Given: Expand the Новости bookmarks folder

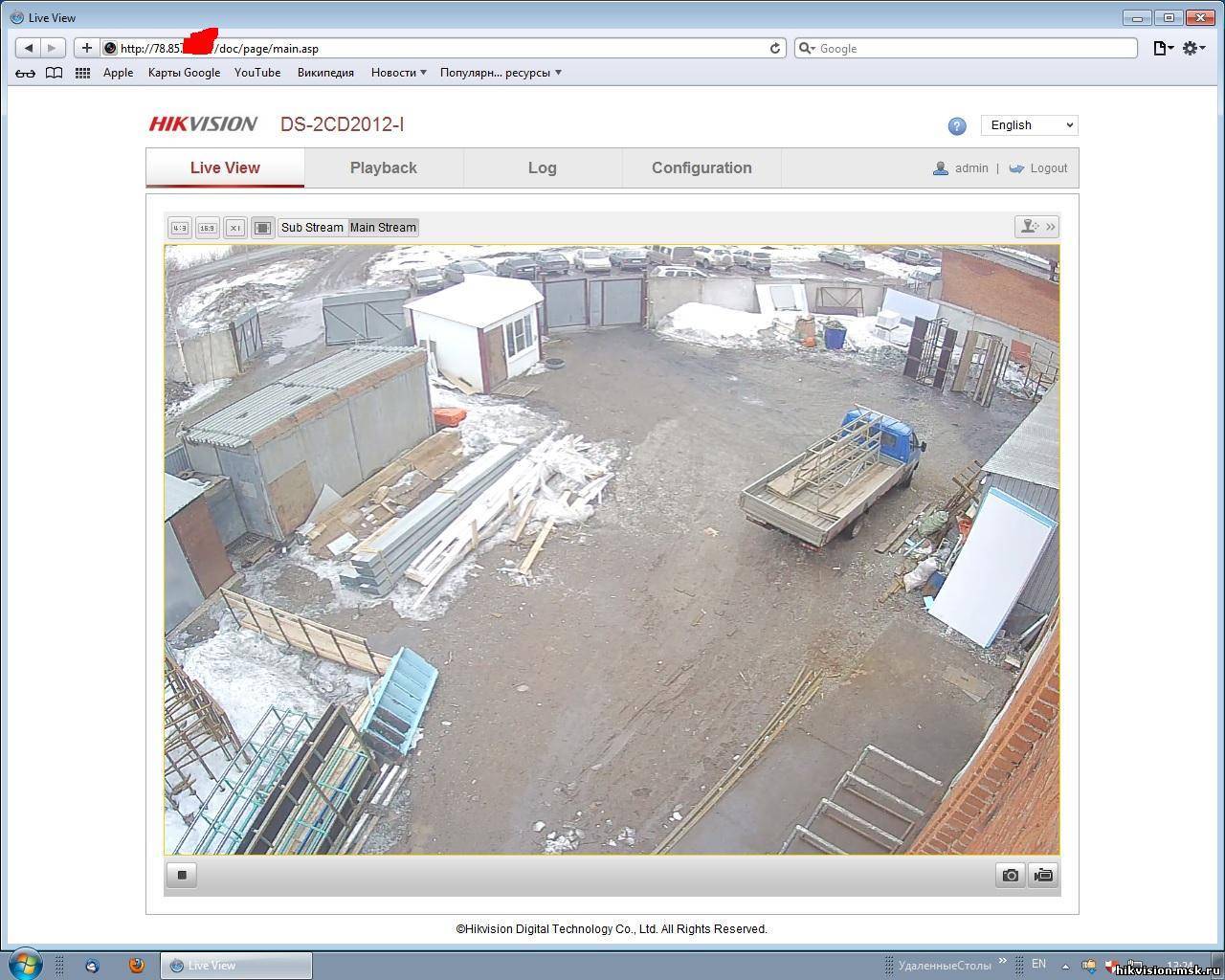Looking at the screenshot, I should coord(399,73).
